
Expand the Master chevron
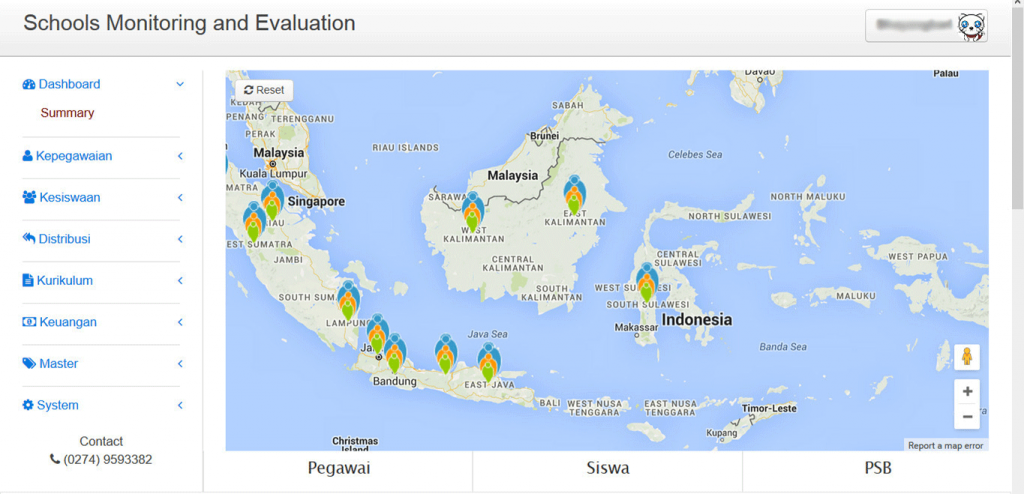(180, 364)
